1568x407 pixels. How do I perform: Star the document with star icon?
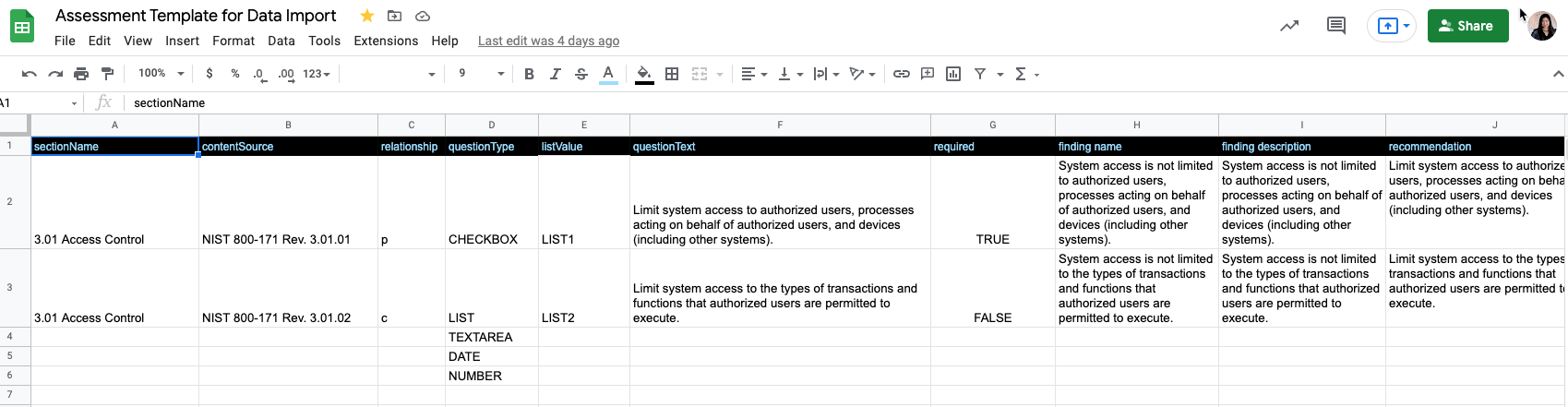(x=367, y=16)
